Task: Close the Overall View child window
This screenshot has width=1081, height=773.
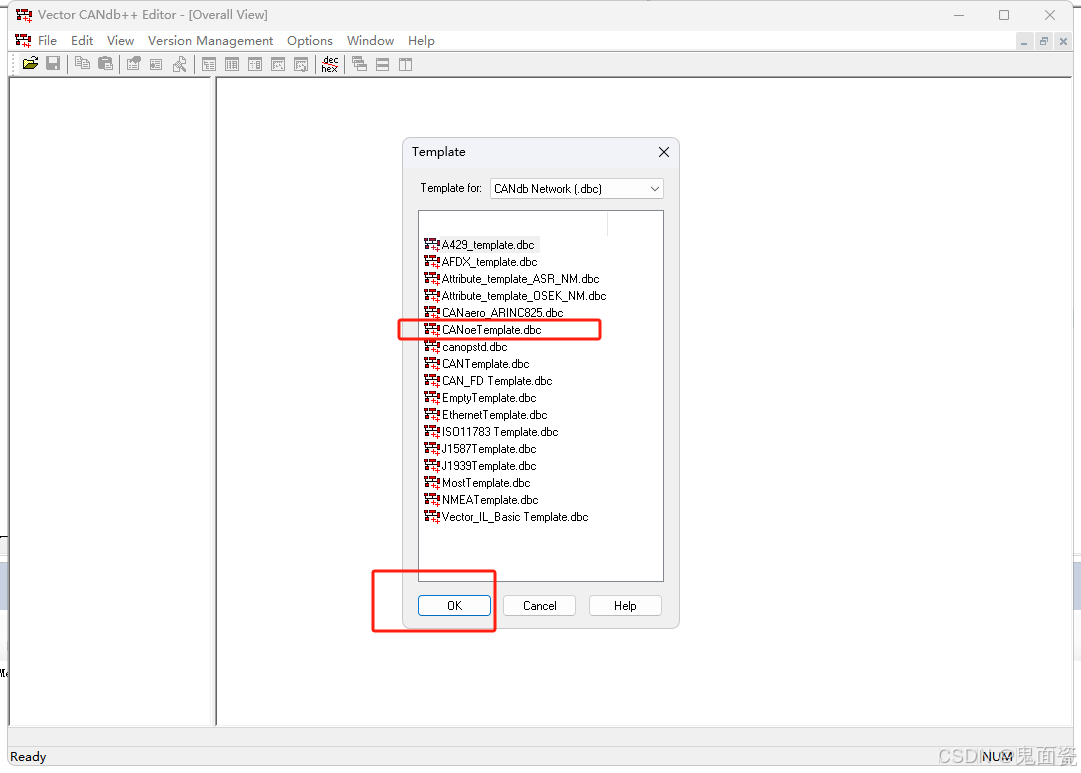Action: point(1063,41)
